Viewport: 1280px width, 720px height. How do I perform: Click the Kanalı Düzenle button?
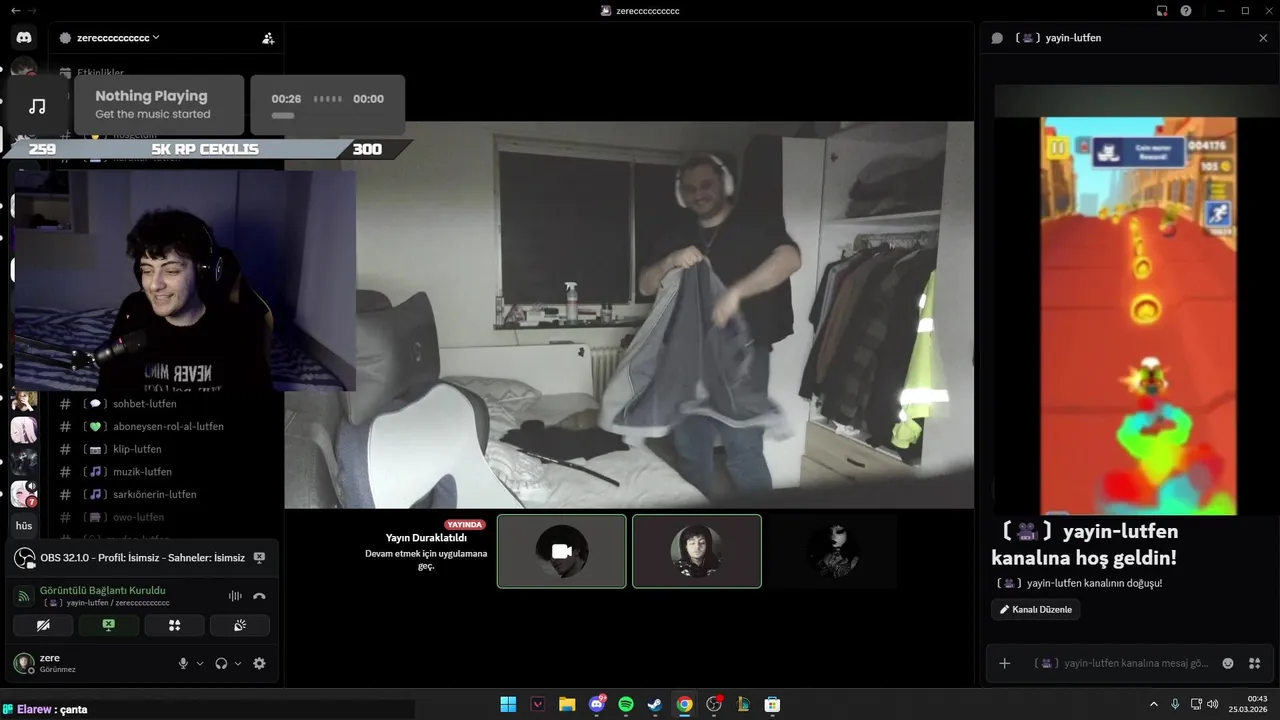1035,609
